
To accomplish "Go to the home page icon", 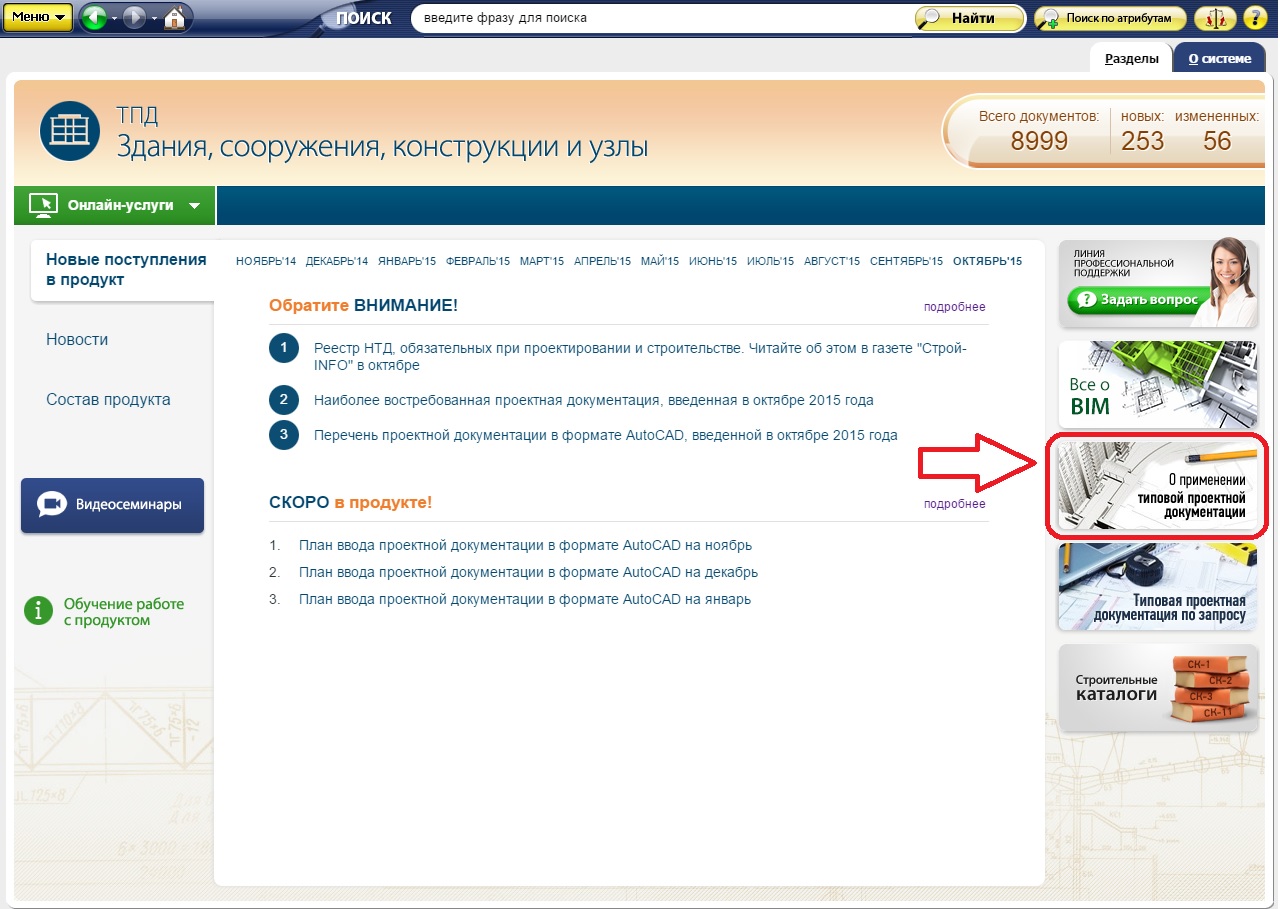I will (174, 18).
